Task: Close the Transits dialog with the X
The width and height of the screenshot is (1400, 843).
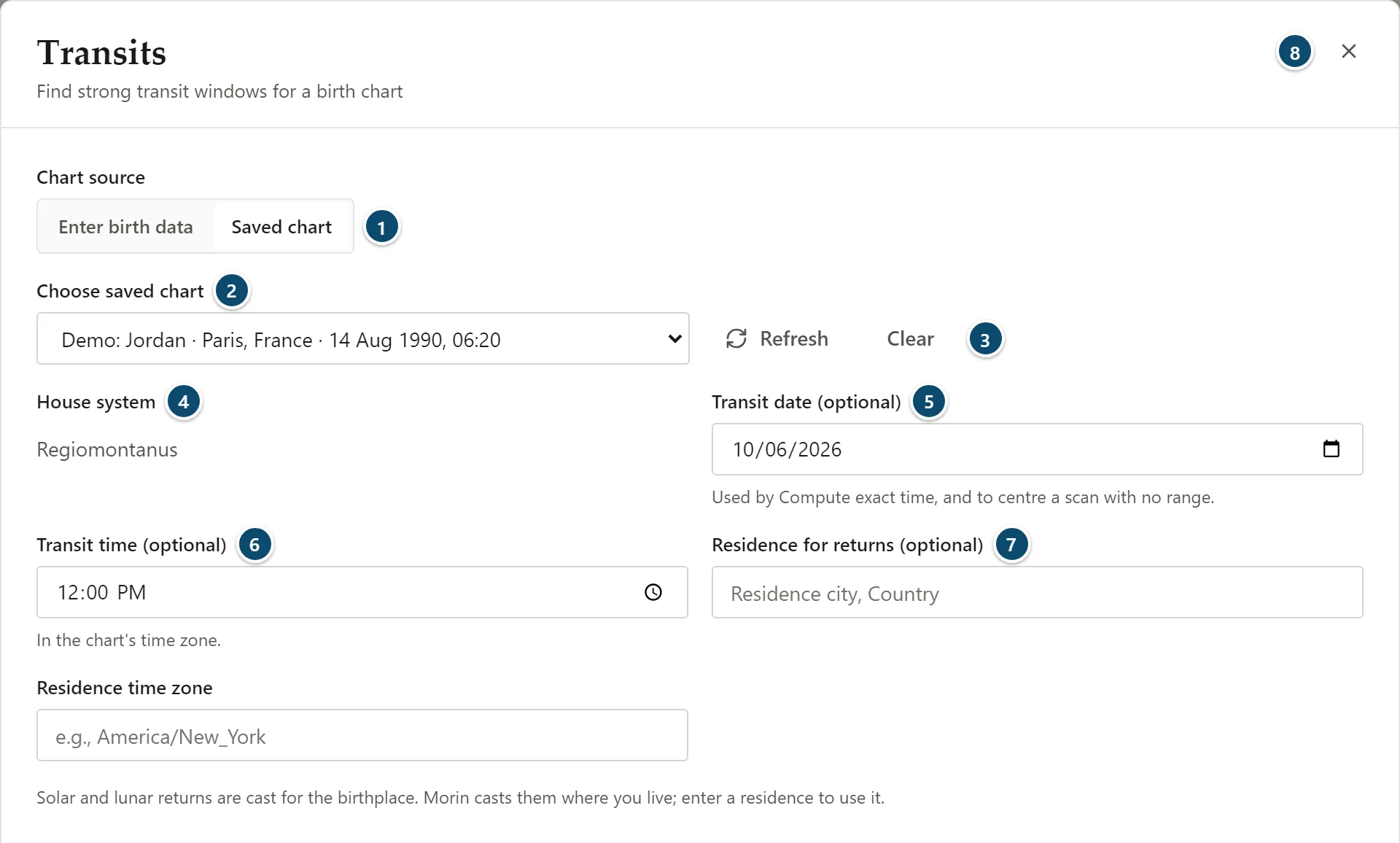Action: (1348, 51)
